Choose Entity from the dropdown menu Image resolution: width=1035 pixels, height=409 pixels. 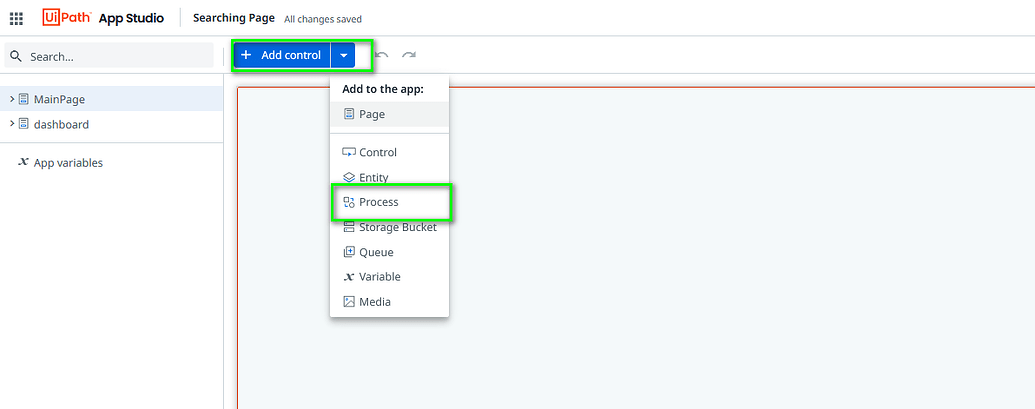374,178
